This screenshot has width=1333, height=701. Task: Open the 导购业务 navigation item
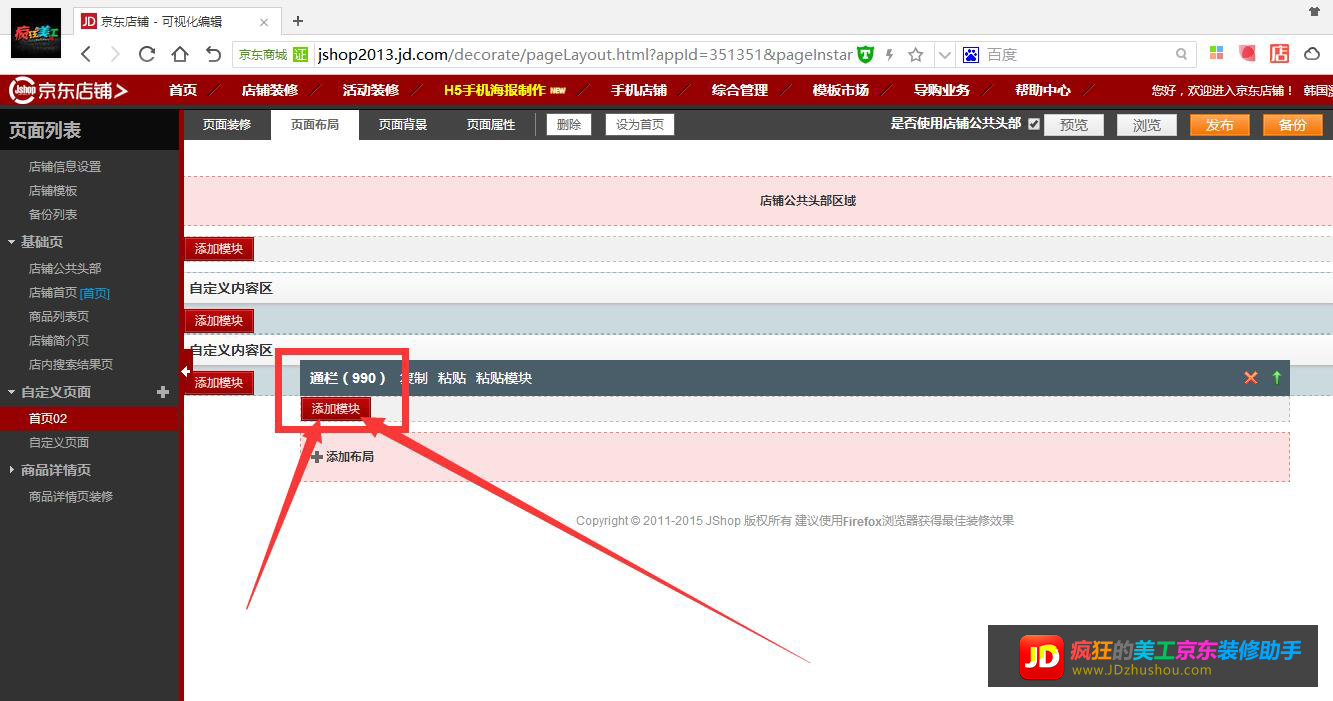coord(942,90)
